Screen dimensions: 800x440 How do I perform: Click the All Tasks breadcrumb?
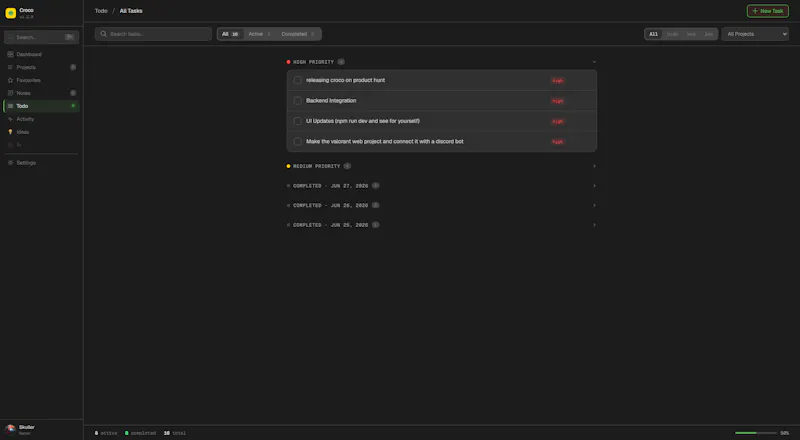coord(131,11)
